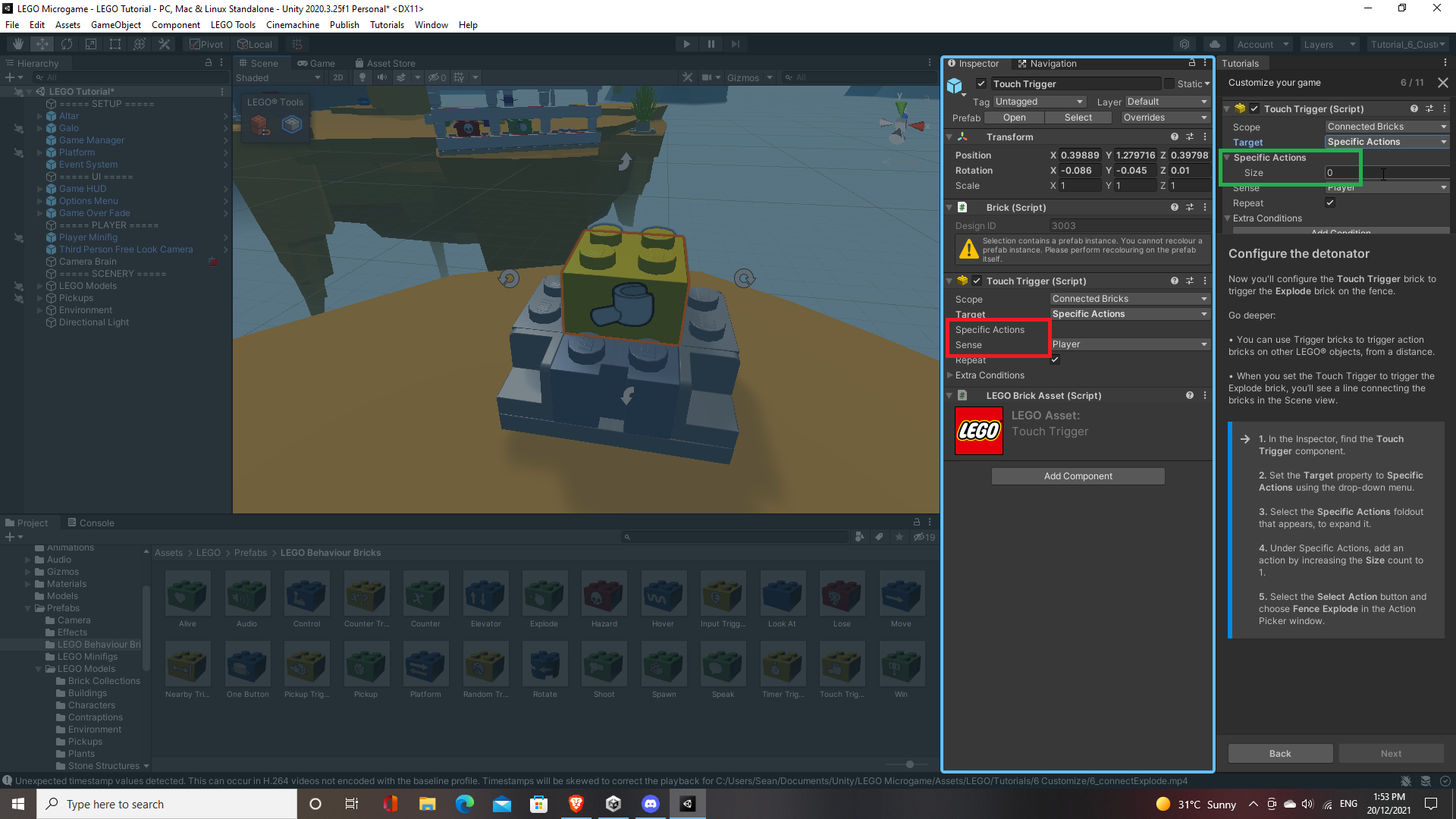
Task: Toggle scene audio icon
Action: click(381, 77)
